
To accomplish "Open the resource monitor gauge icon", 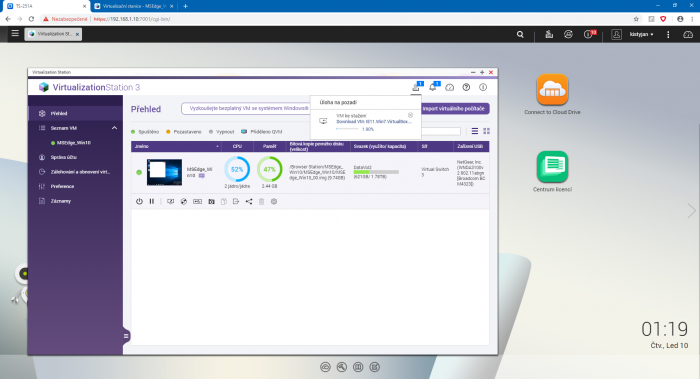I will point(450,87).
